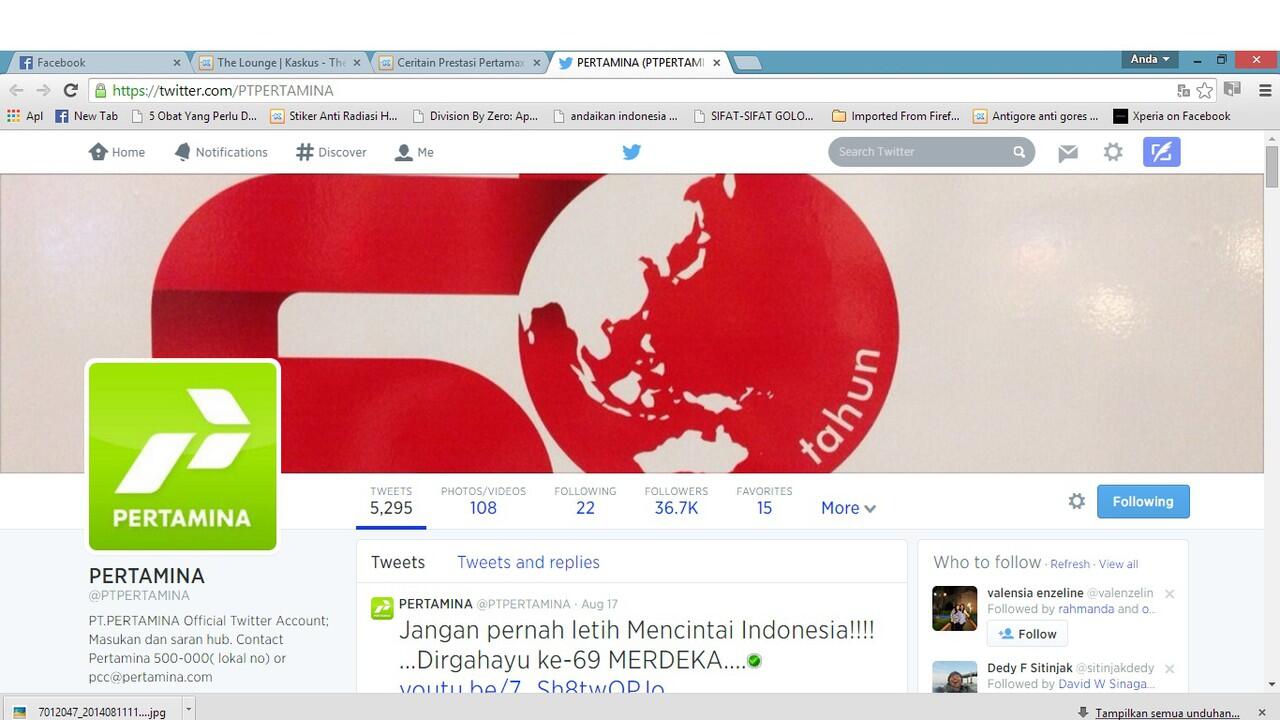Open the extension icon beside the bookmark star

click(1233, 90)
